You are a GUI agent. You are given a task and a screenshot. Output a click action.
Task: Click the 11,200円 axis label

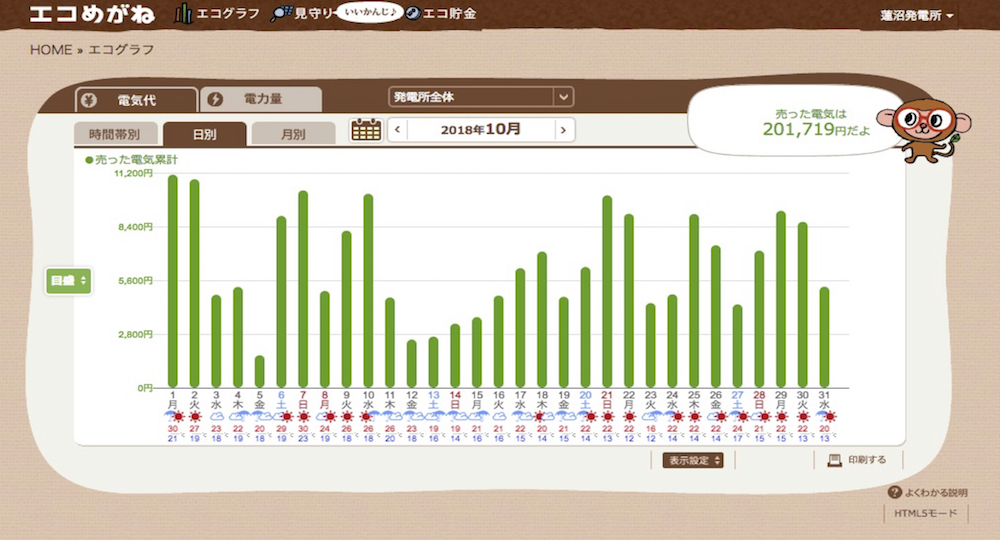(133, 173)
